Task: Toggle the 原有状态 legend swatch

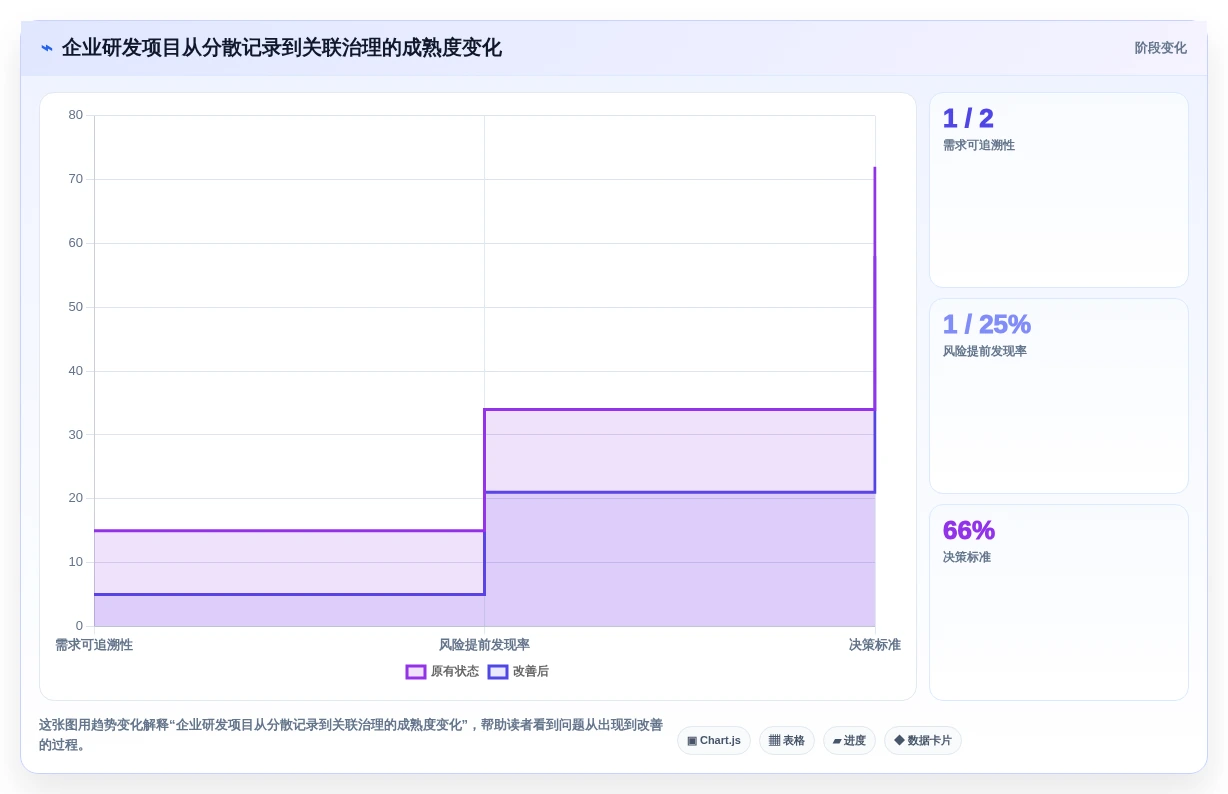Action: (416, 672)
